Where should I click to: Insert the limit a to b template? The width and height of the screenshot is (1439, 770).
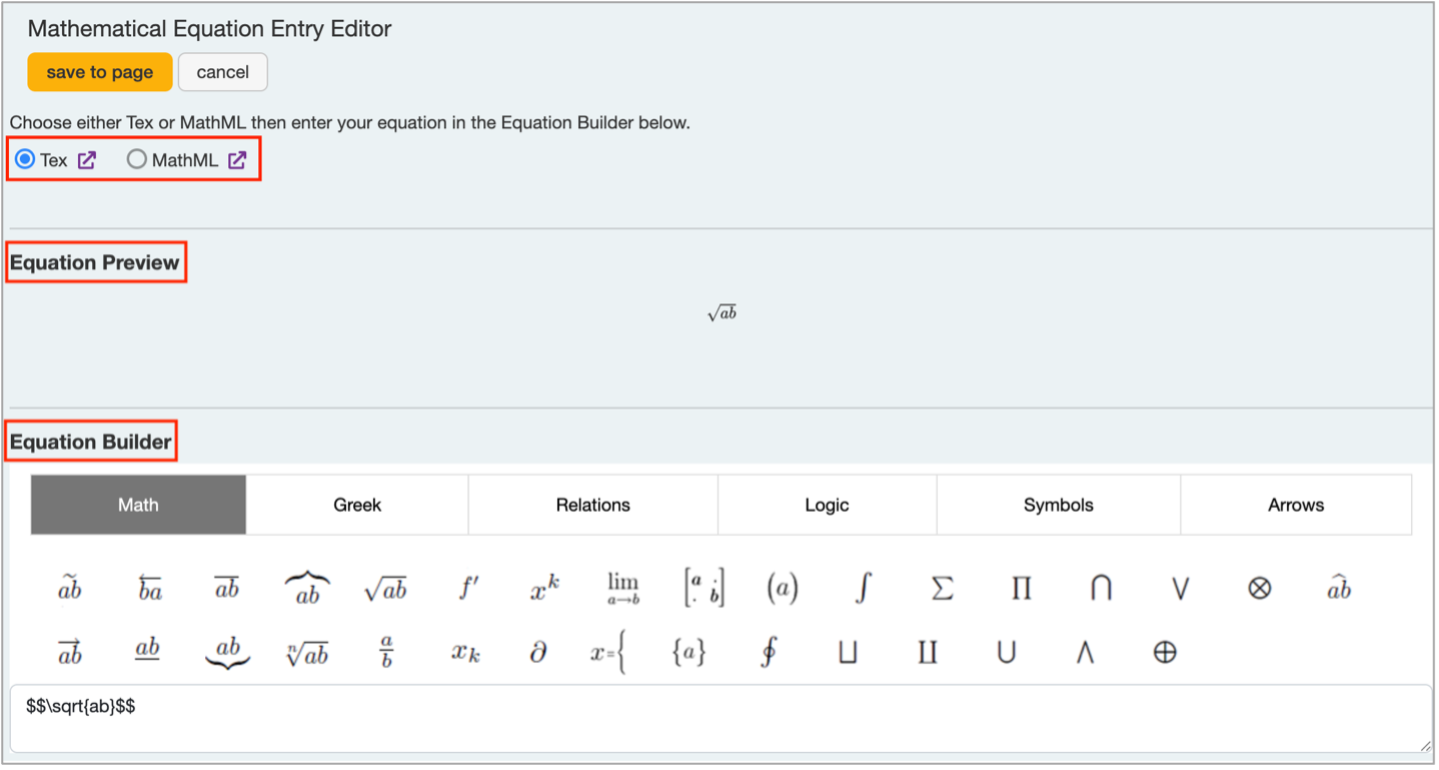click(x=623, y=589)
